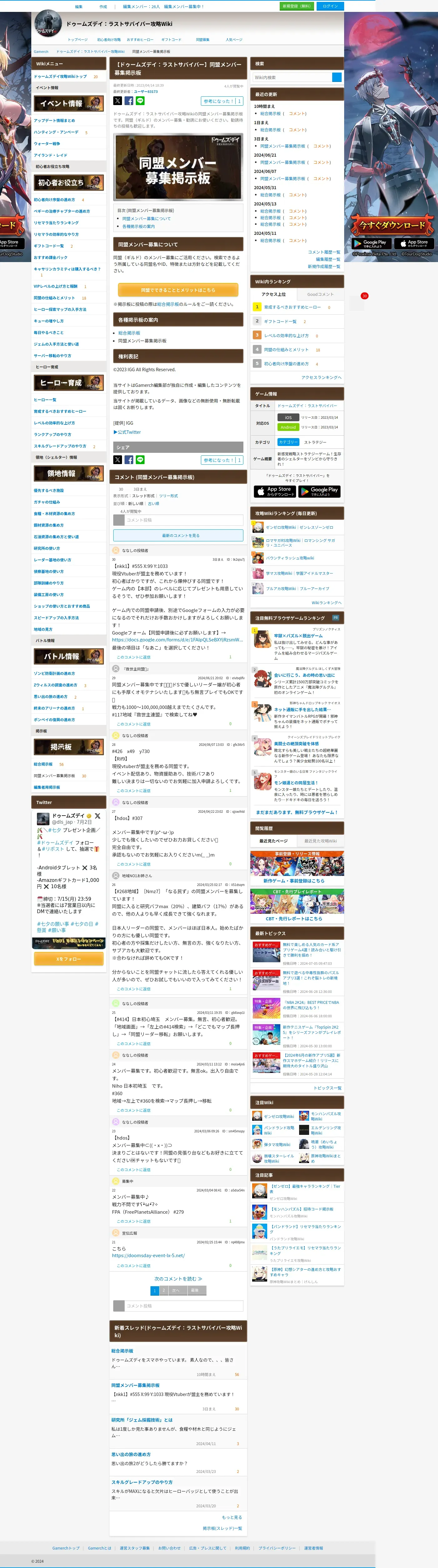The width and height of the screenshot is (438, 1568).
Task: Focus the Wiki内検索 search field
Action: (293, 77)
